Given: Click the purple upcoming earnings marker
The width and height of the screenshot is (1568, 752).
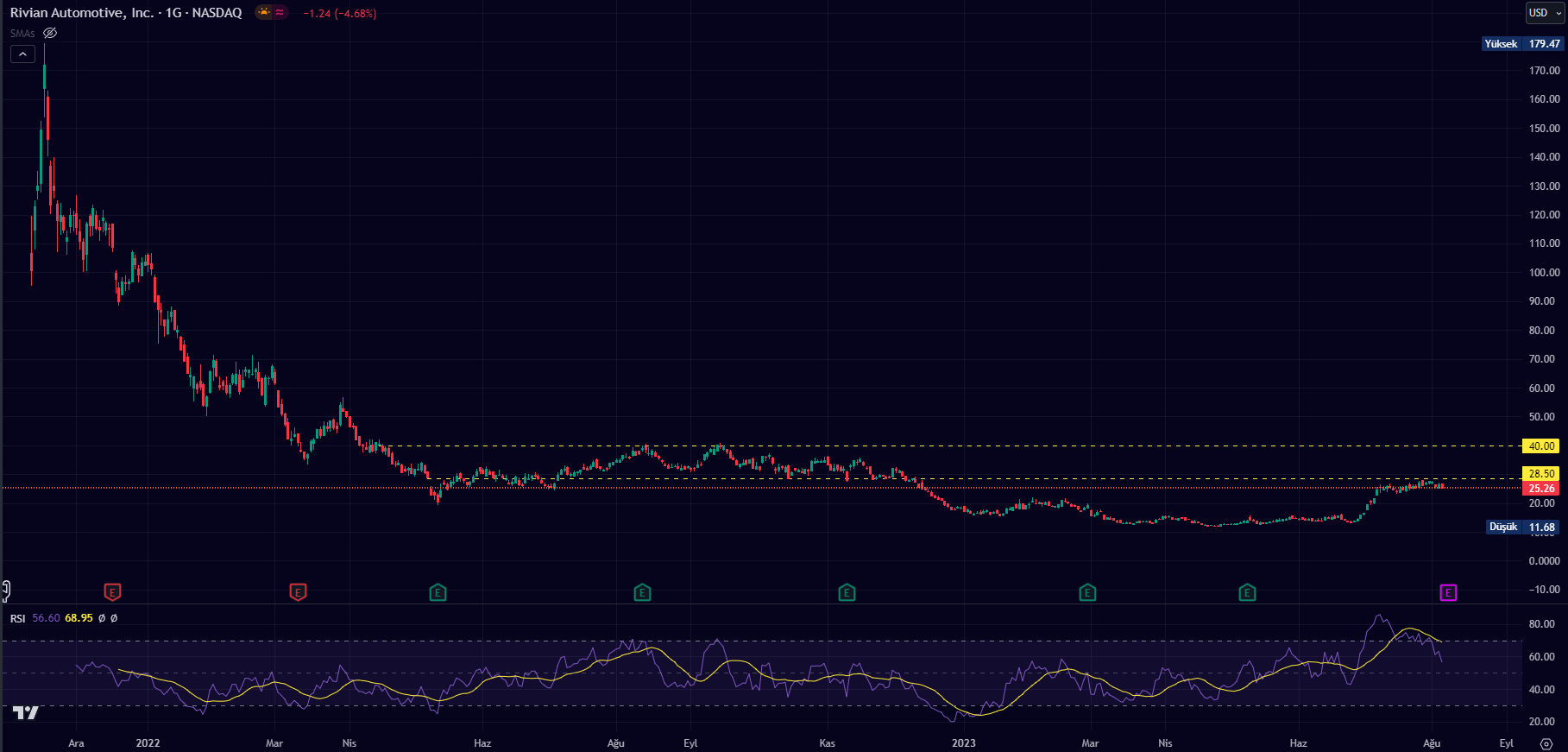Looking at the screenshot, I should (x=1448, y=592).
